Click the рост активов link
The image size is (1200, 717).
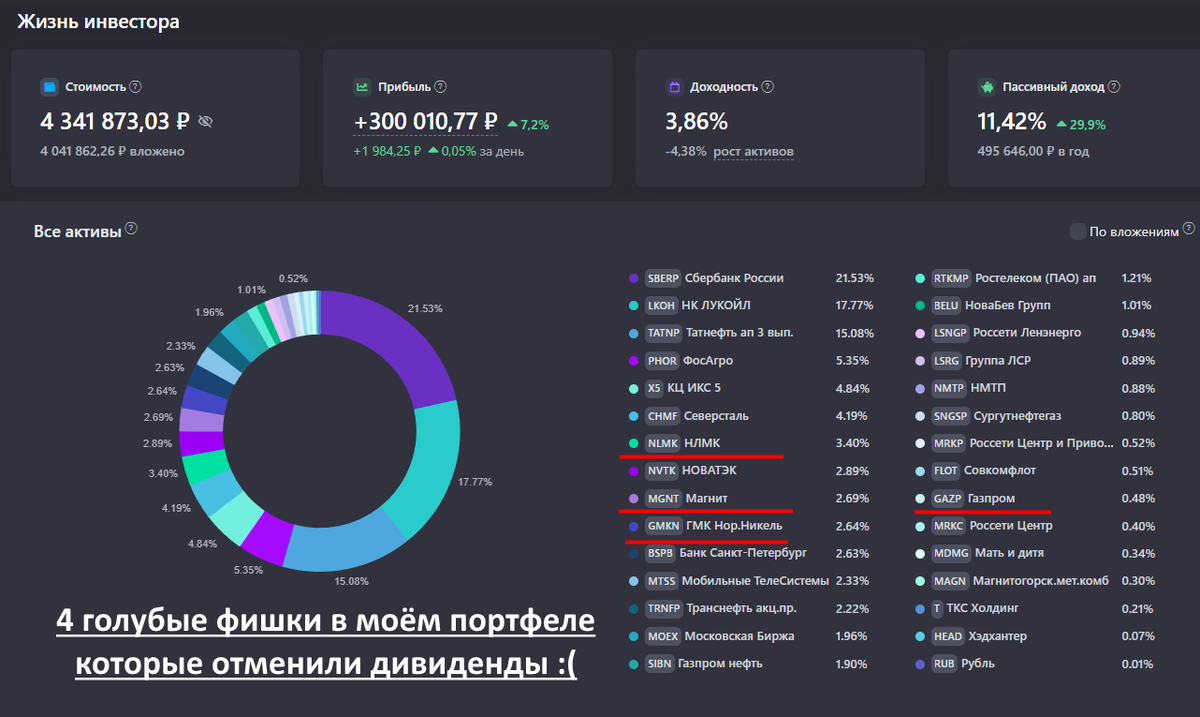pos(754,151)
